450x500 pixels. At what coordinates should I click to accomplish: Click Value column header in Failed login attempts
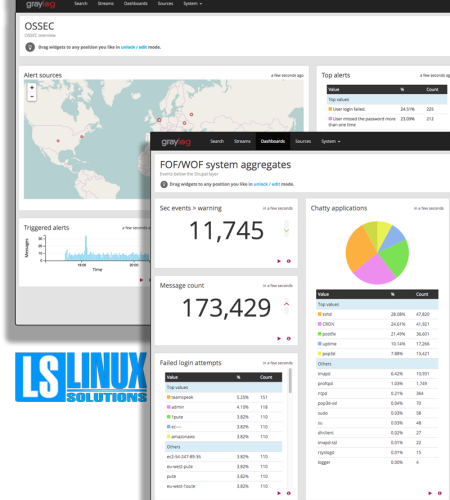[172, 377]
